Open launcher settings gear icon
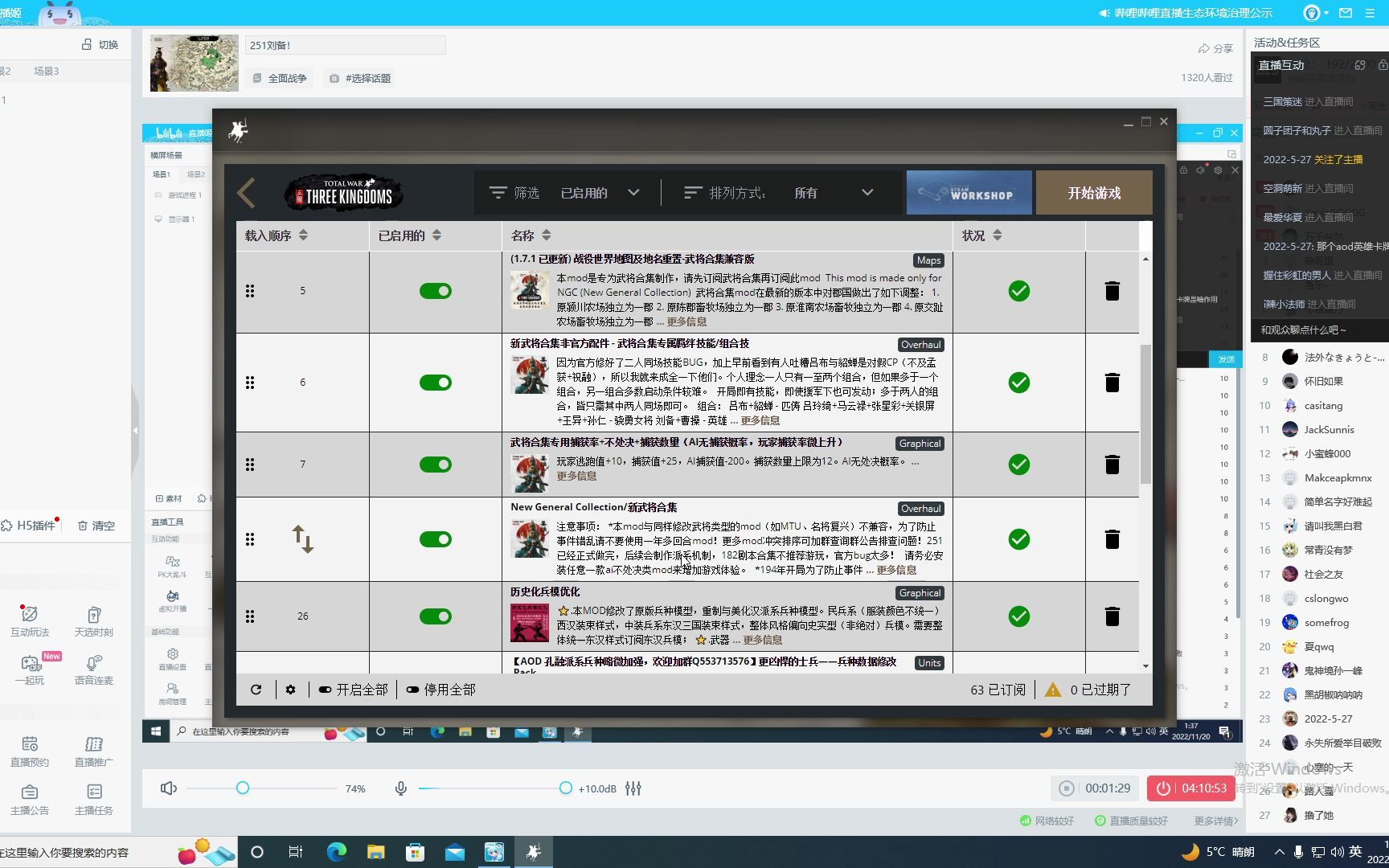This screenshot has height=868, width=1389. click(291, 690)
